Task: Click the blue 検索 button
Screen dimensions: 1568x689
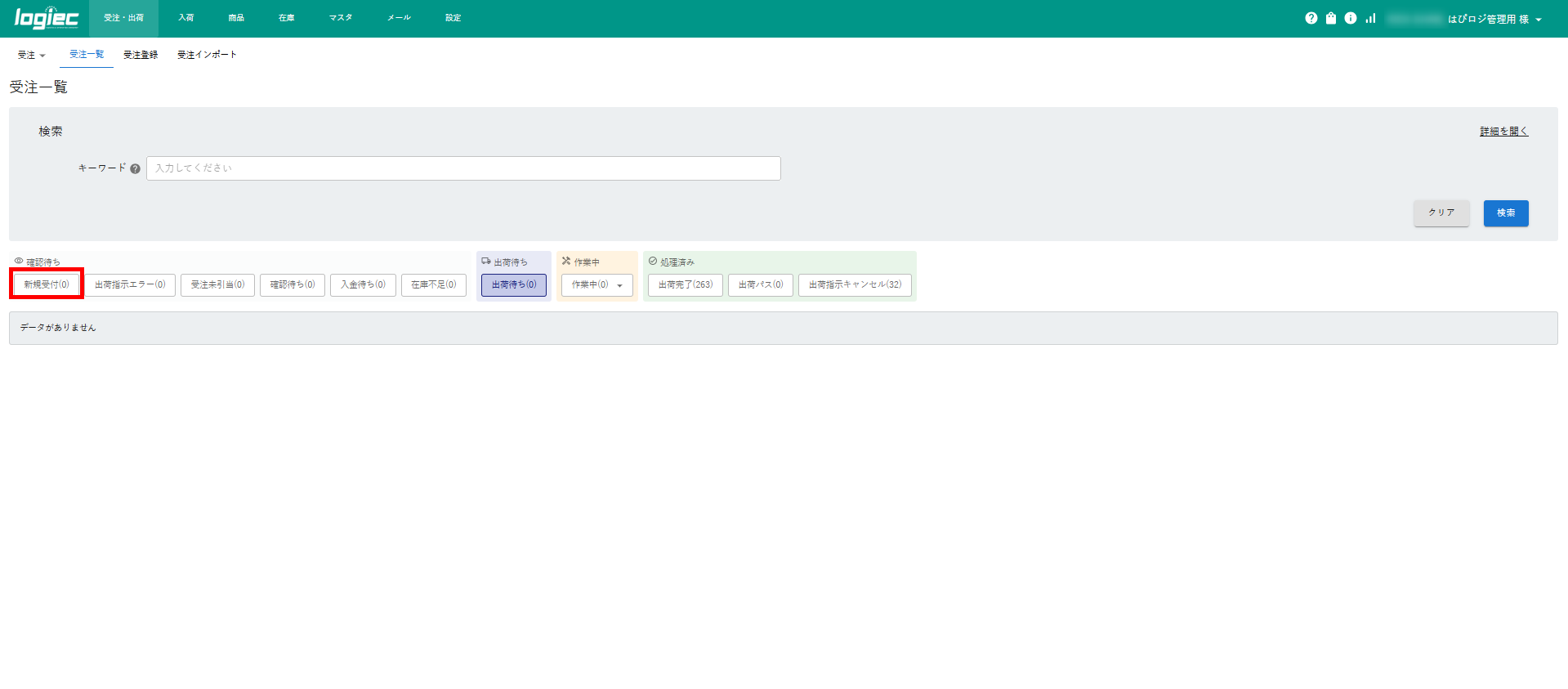Action: pyautogui.click(x=1505, y=213)
